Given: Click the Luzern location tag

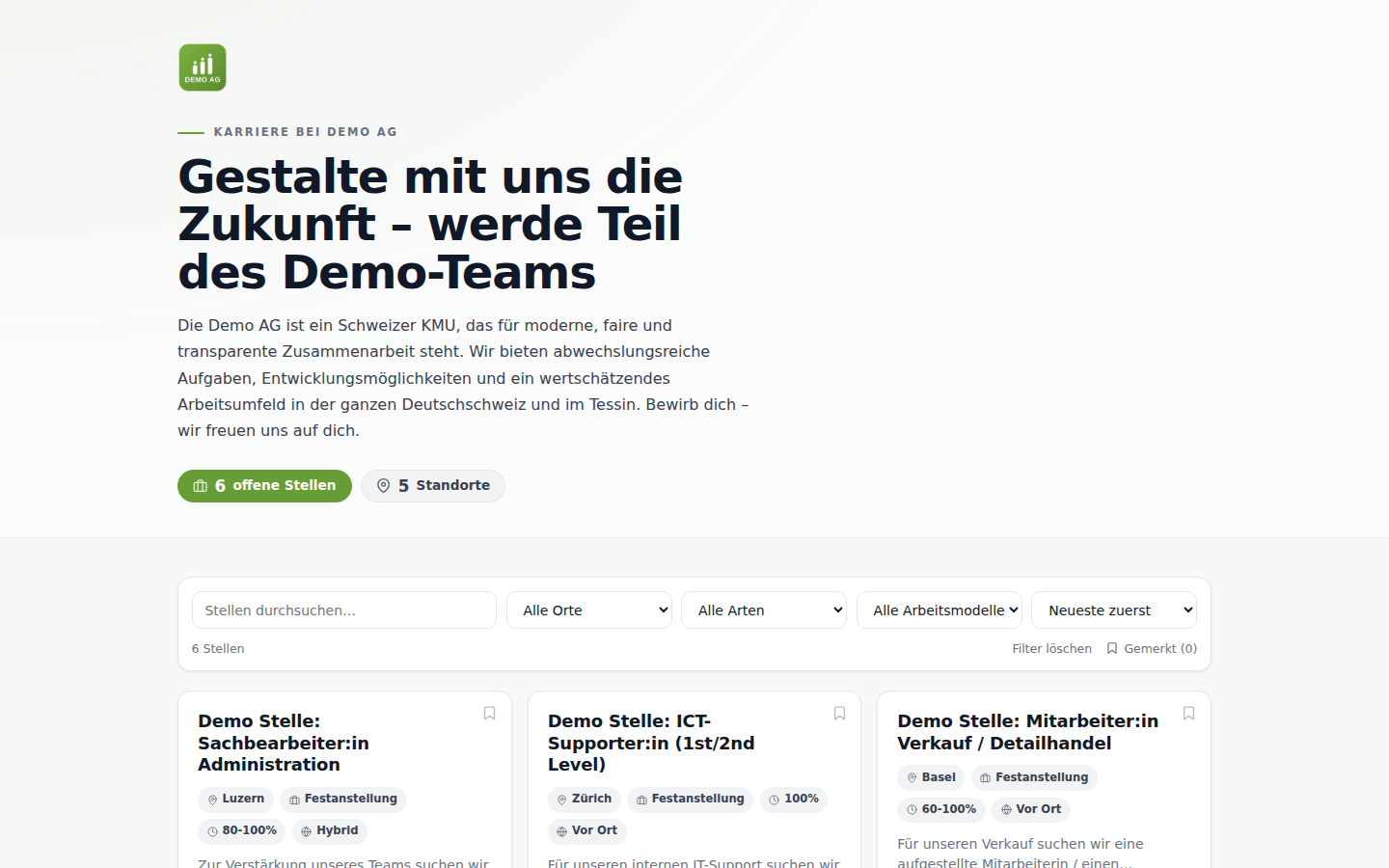Looking at the screenshot, I should [235, 800].
